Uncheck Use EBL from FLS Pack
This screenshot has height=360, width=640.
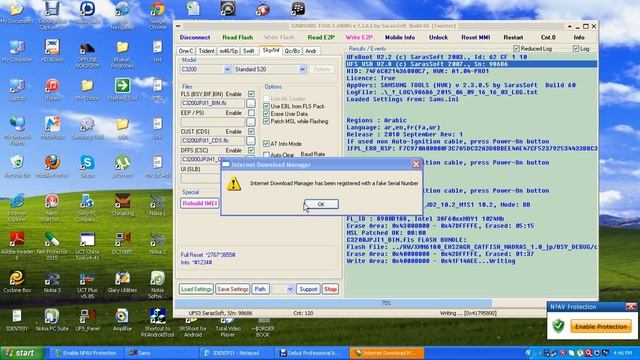click(267, 106)
